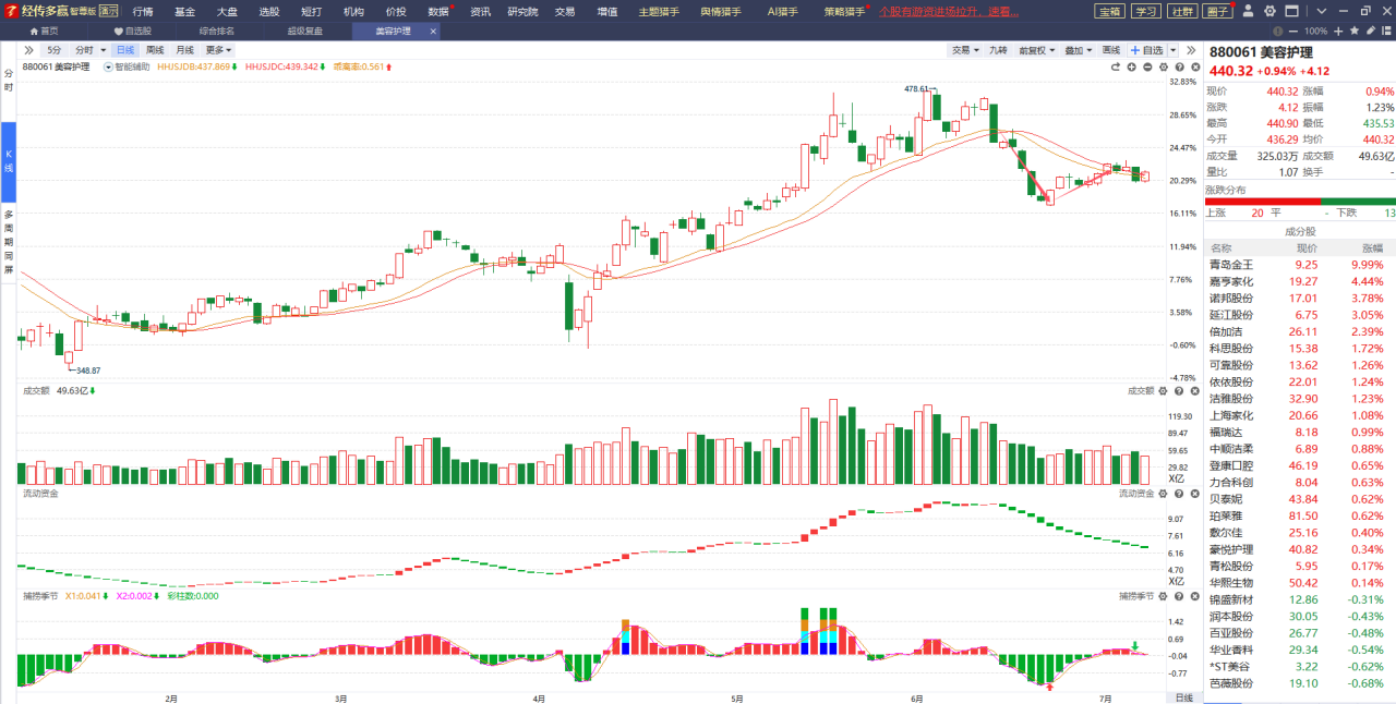1396x704 pixels.
Task: Open the 叠加 dropdown
Action: (x=1076, y=50)
